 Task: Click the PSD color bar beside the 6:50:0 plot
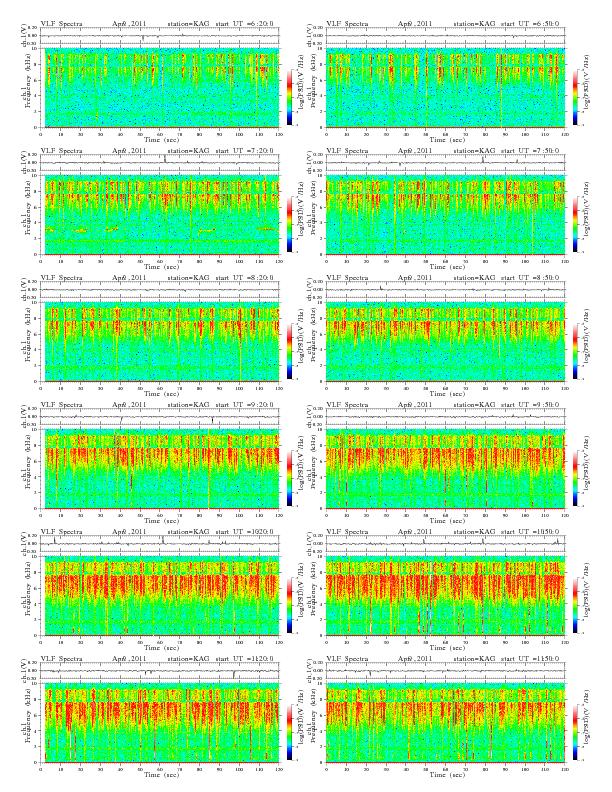point(576,97)
